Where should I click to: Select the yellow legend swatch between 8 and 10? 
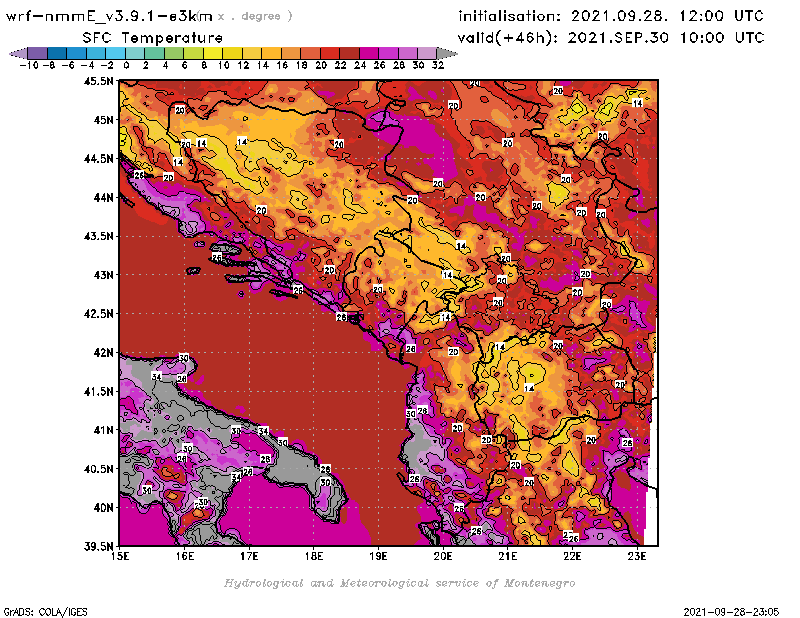point(212,54)
